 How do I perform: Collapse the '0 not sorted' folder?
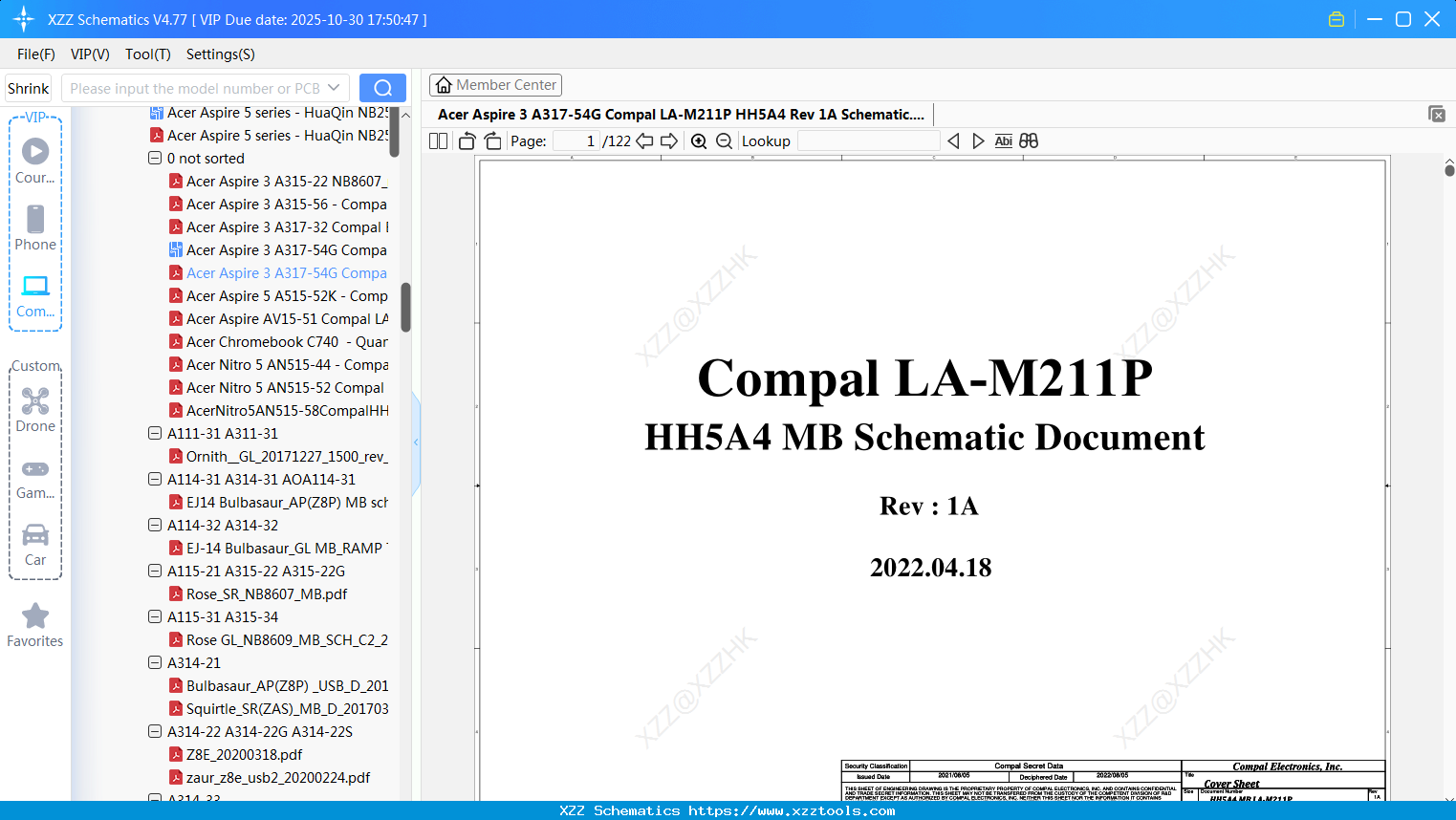coord(155,158)
